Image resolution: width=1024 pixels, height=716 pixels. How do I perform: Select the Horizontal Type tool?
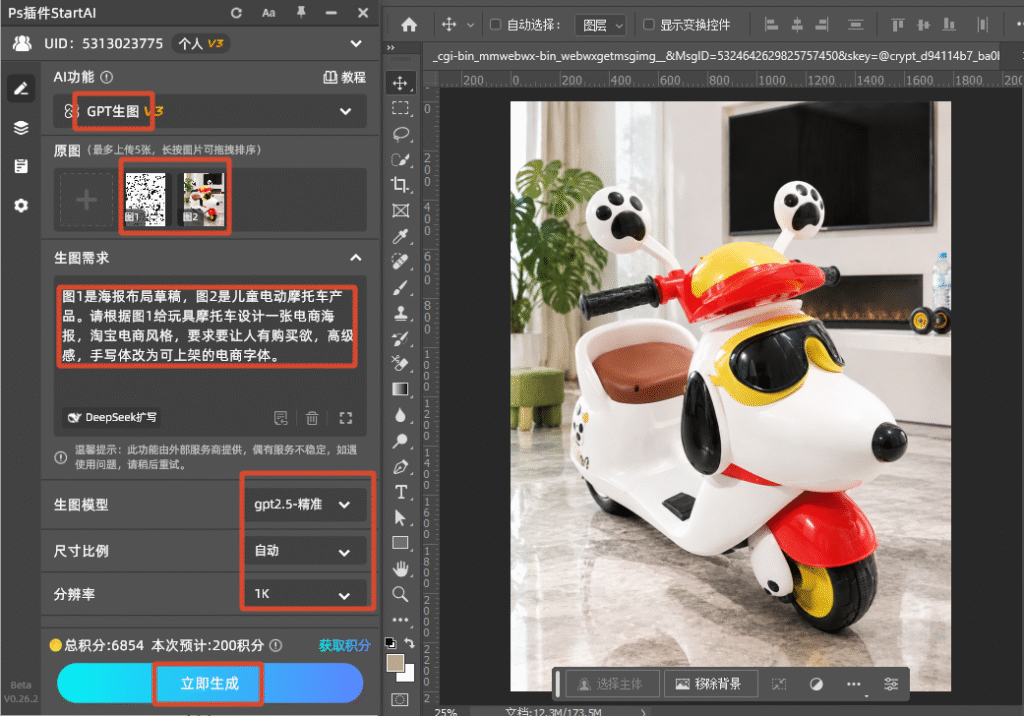click(x=400, y=492)
